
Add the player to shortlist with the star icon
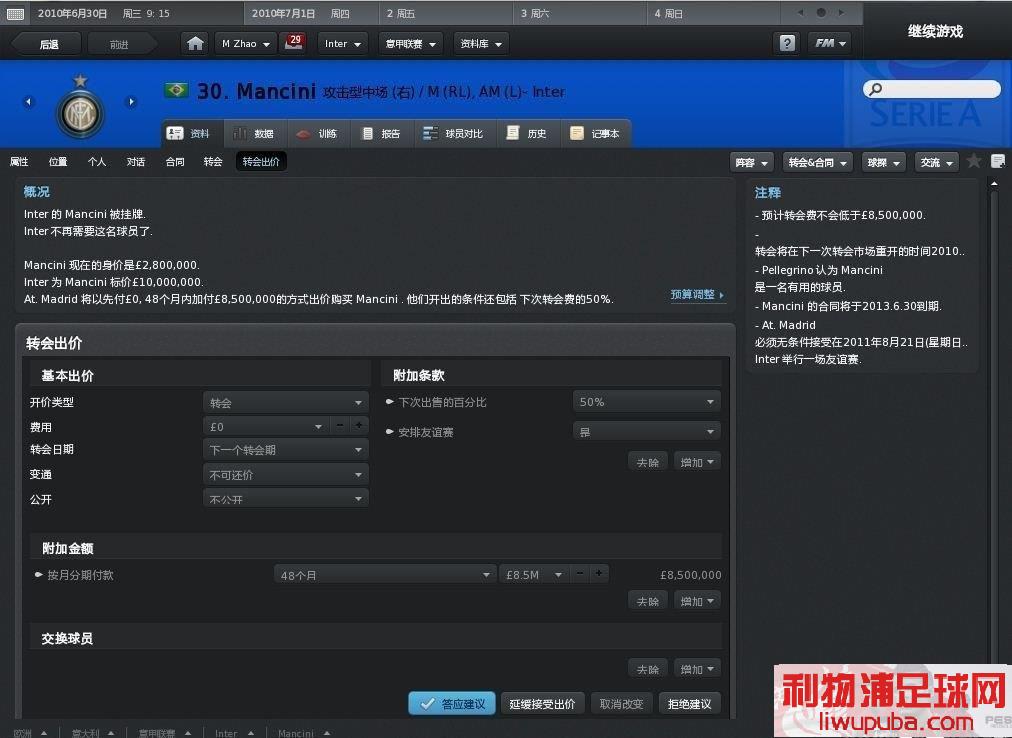coord(974,161)
